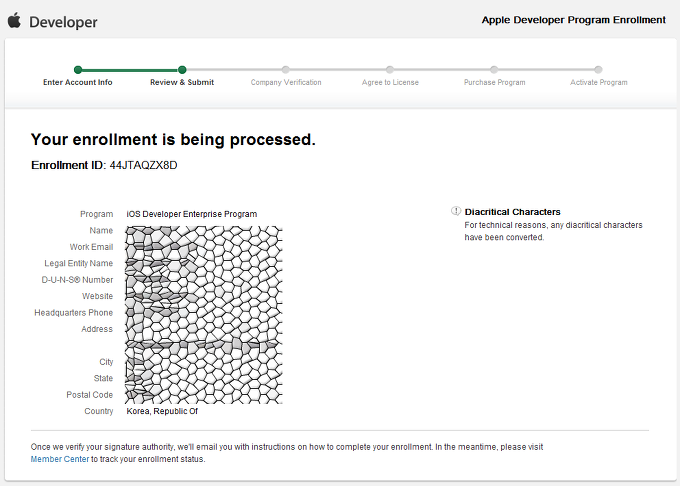Image resolution: width=680 pixels, height=486 pixels.
Task: Click the Purchase Program progress dot
Action: [494, 69]
